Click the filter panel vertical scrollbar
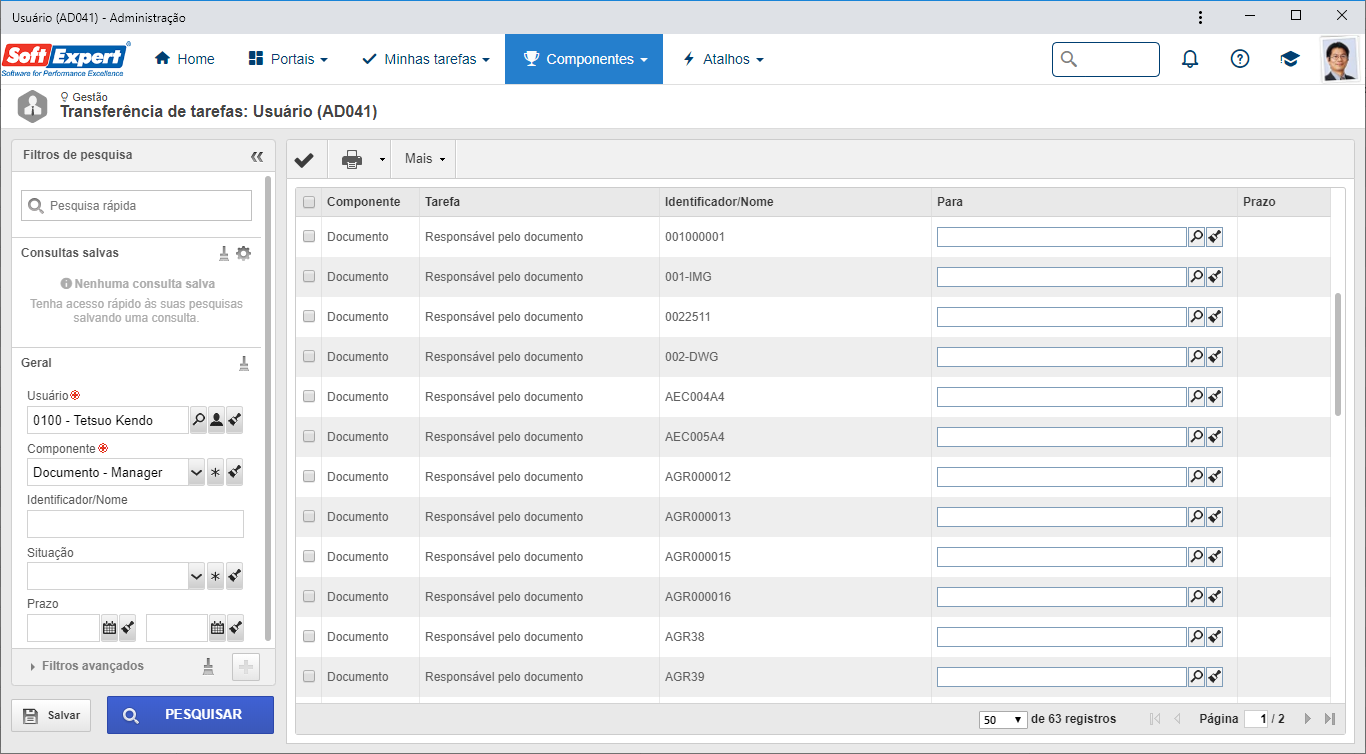The width and height of the screenshot is (1366, 754). pyautogui.click(x=268, y=409)
